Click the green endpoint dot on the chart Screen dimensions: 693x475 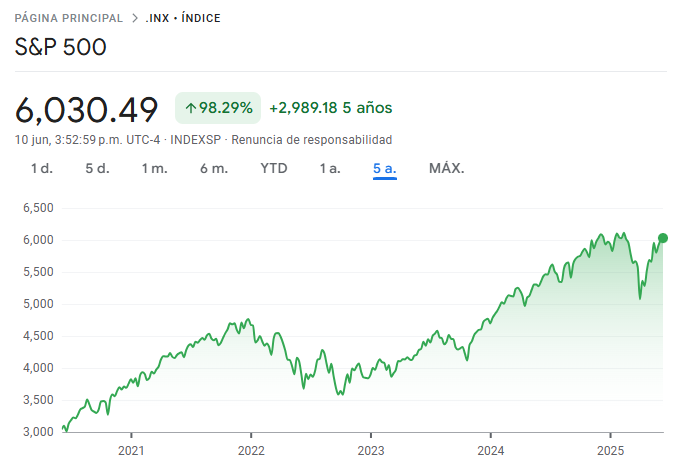coord(663,238)
